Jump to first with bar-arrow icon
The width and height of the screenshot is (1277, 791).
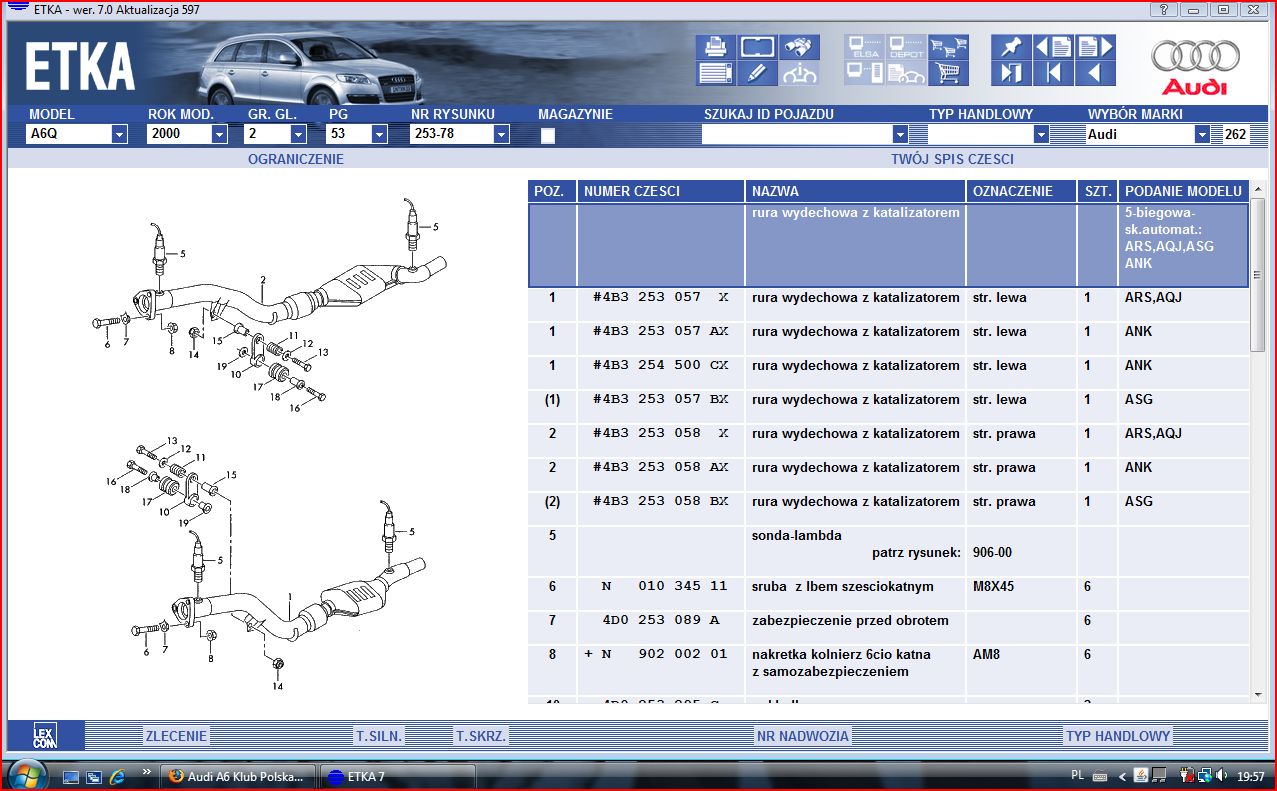pyautogui.click(x=1053, y=73)
